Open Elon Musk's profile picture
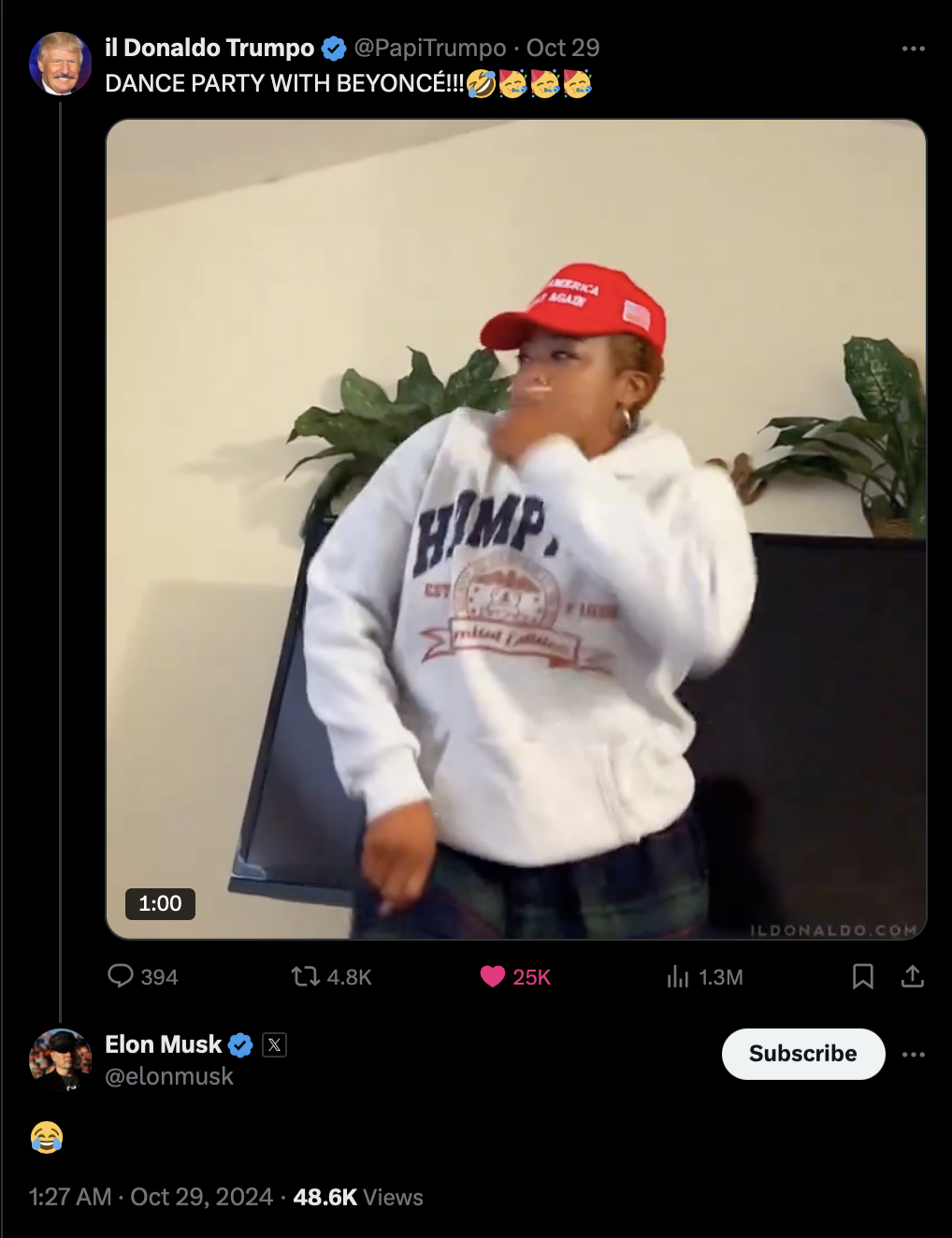Image resolution: width=952 pixels, height=1238 pixels. tap(61, 1060)
